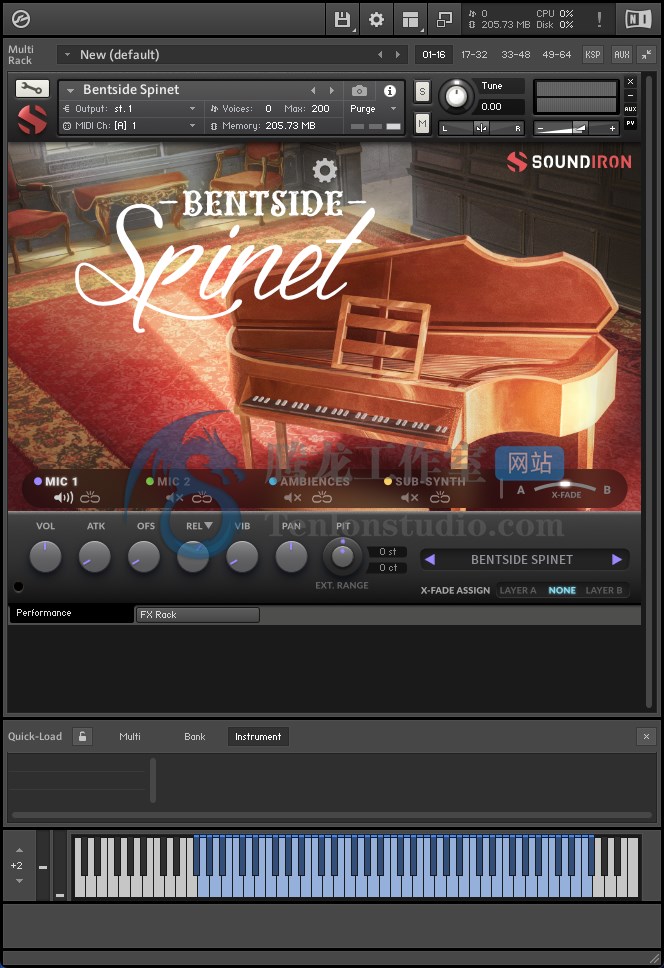Toggle minimized view icon
Viewport: 664px width, 968px height.
point(444,20)
